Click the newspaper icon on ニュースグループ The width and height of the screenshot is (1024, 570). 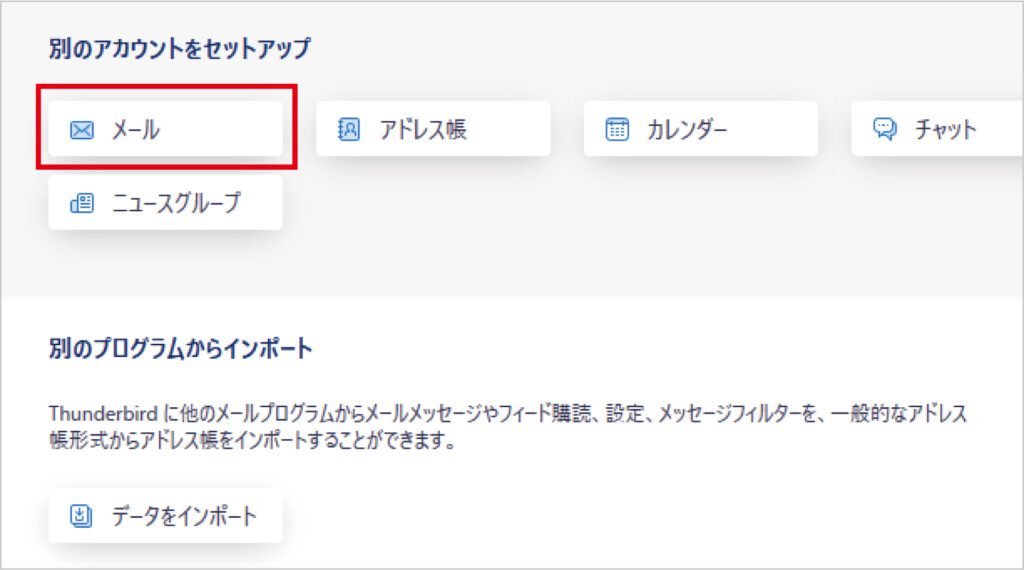82,203
